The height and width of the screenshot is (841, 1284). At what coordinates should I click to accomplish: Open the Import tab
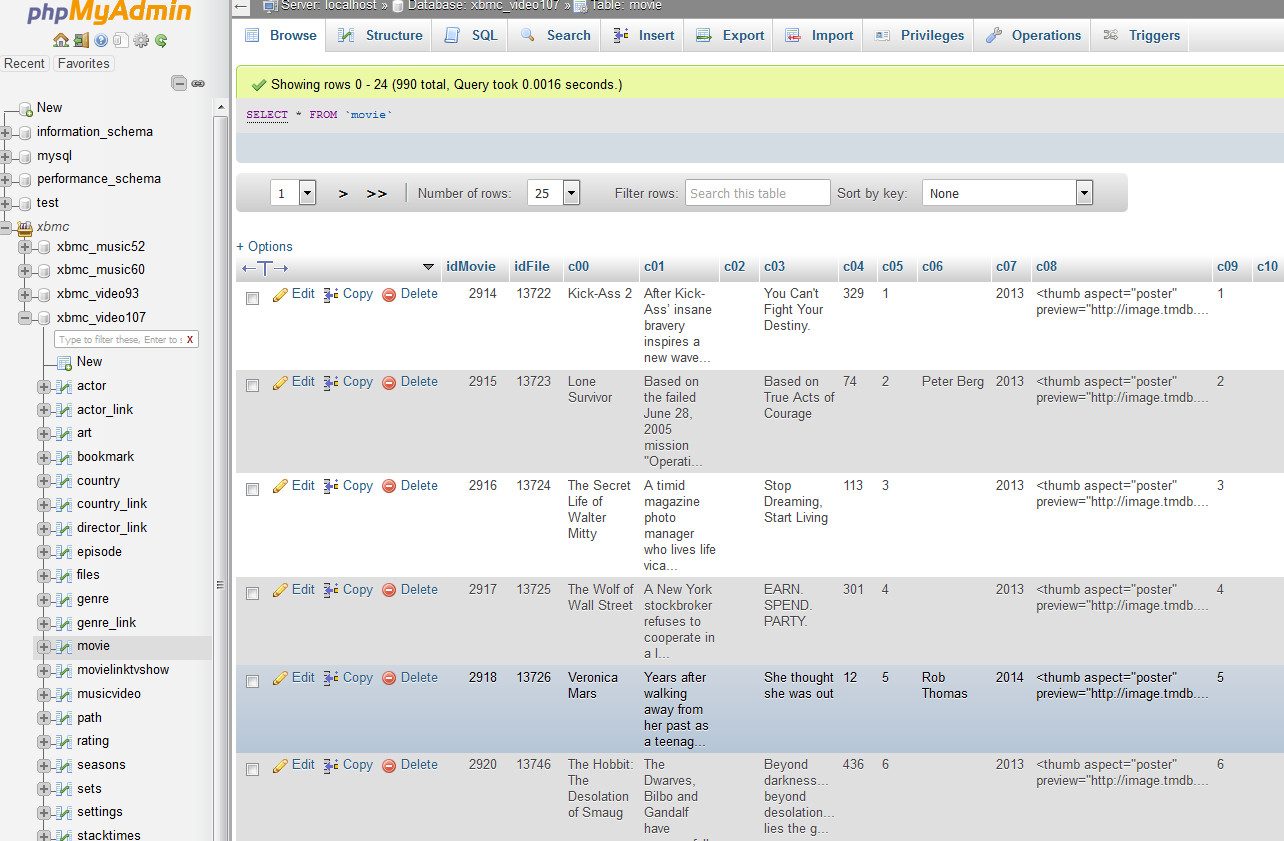pyautogui.click(x=819, y=35)
